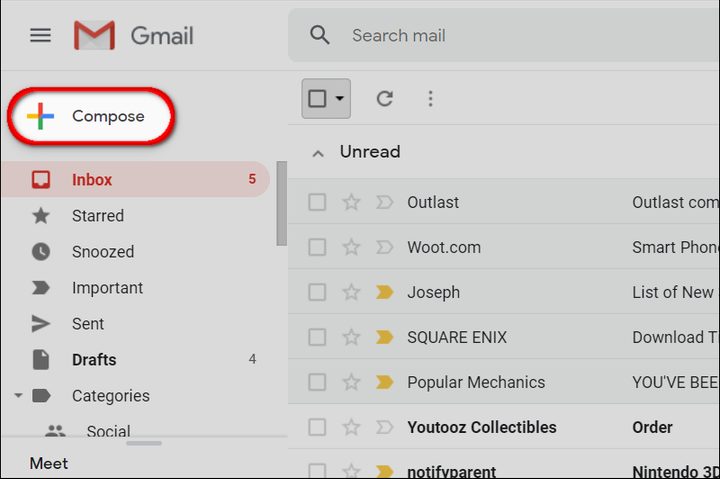Viewport: 720px width, 479px height.
Task: Star the Woot.com email
Action: [351, 247]
